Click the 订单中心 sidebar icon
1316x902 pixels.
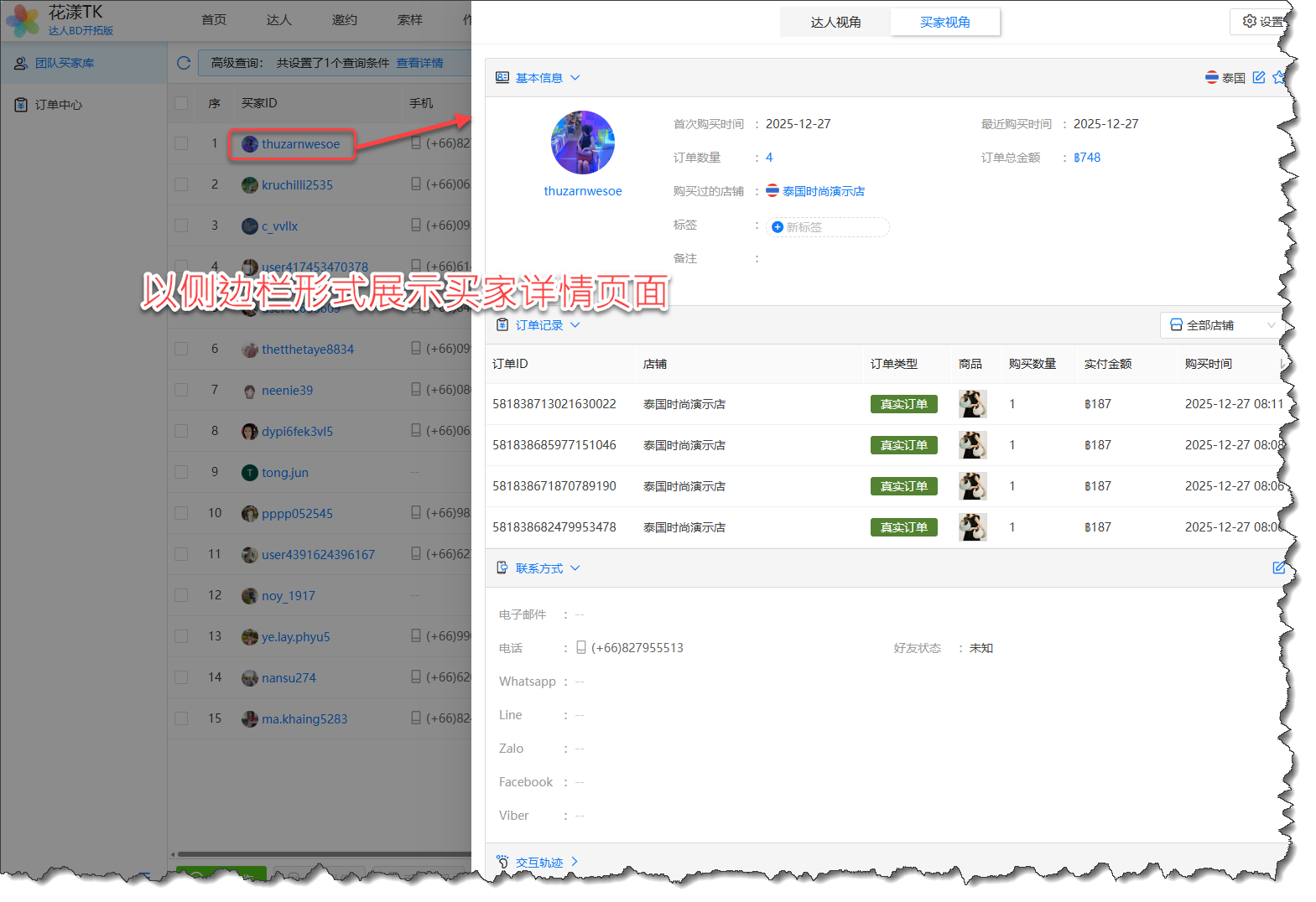click(21, 105)
